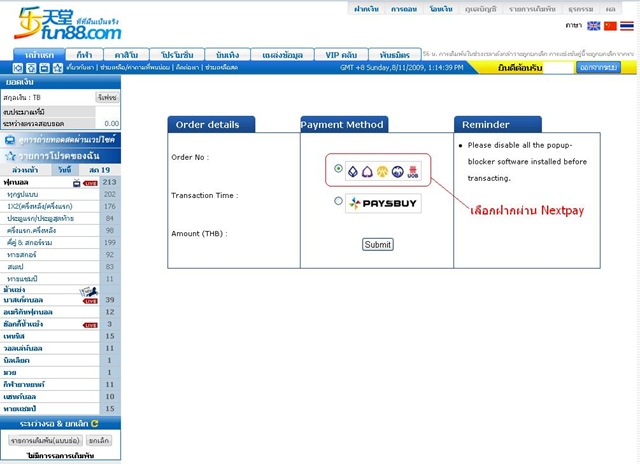Select the ล่วงหน้า tab in the sidebar

pos(25,169)
